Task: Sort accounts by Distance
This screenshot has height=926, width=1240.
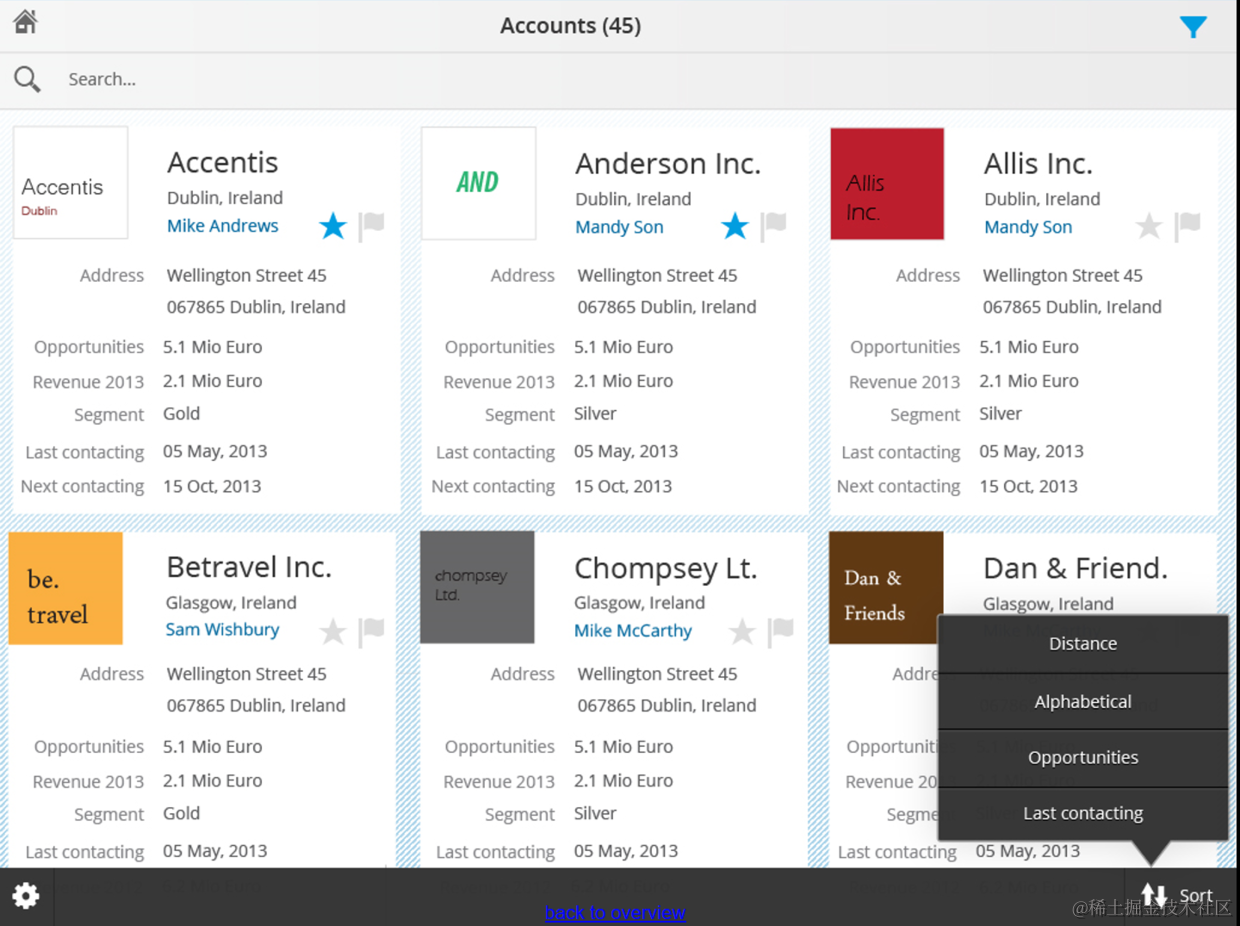Action: pos(1083,644)
